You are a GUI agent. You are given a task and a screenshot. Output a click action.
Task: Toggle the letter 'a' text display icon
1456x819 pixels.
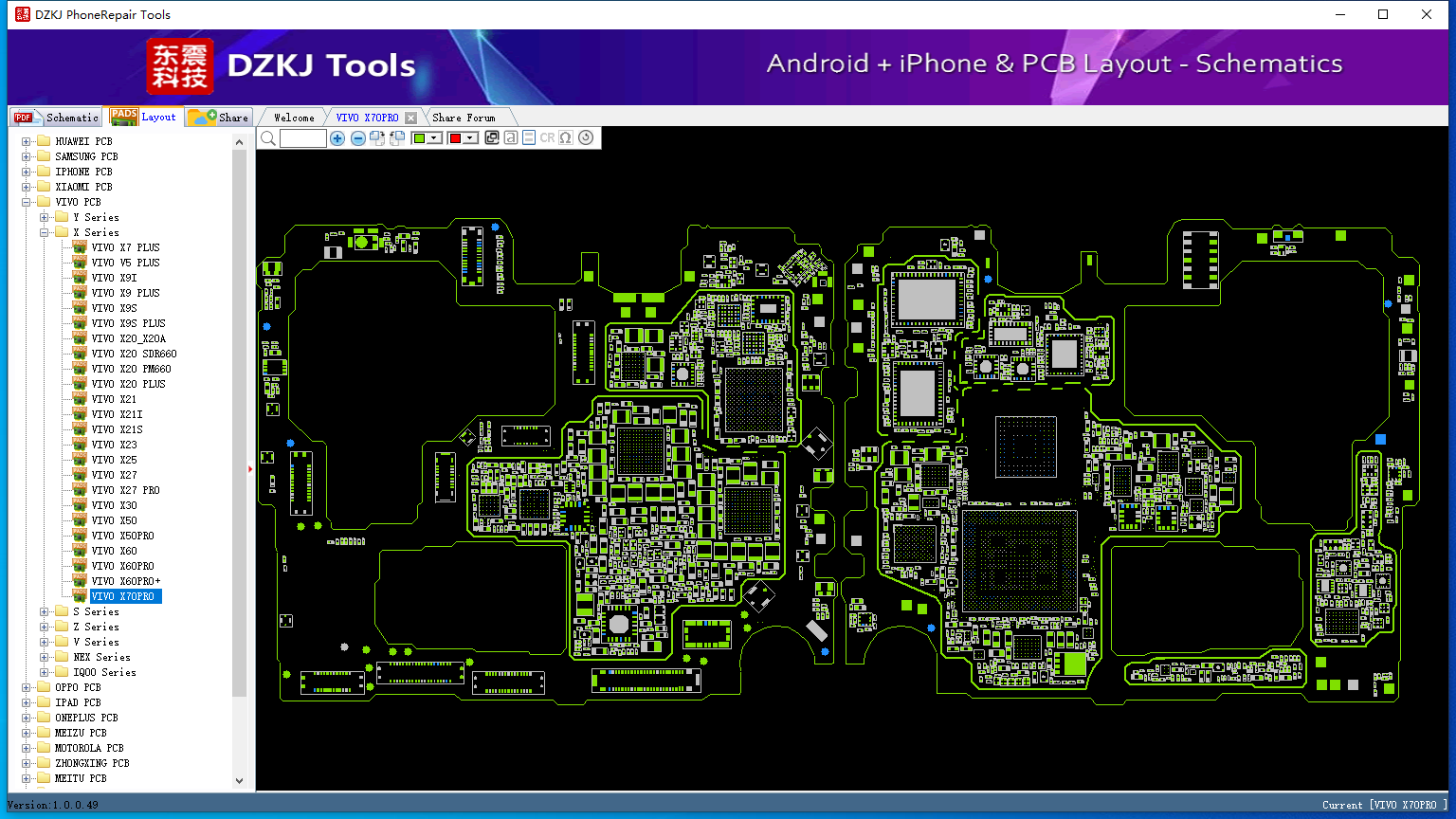coord(511,138)
